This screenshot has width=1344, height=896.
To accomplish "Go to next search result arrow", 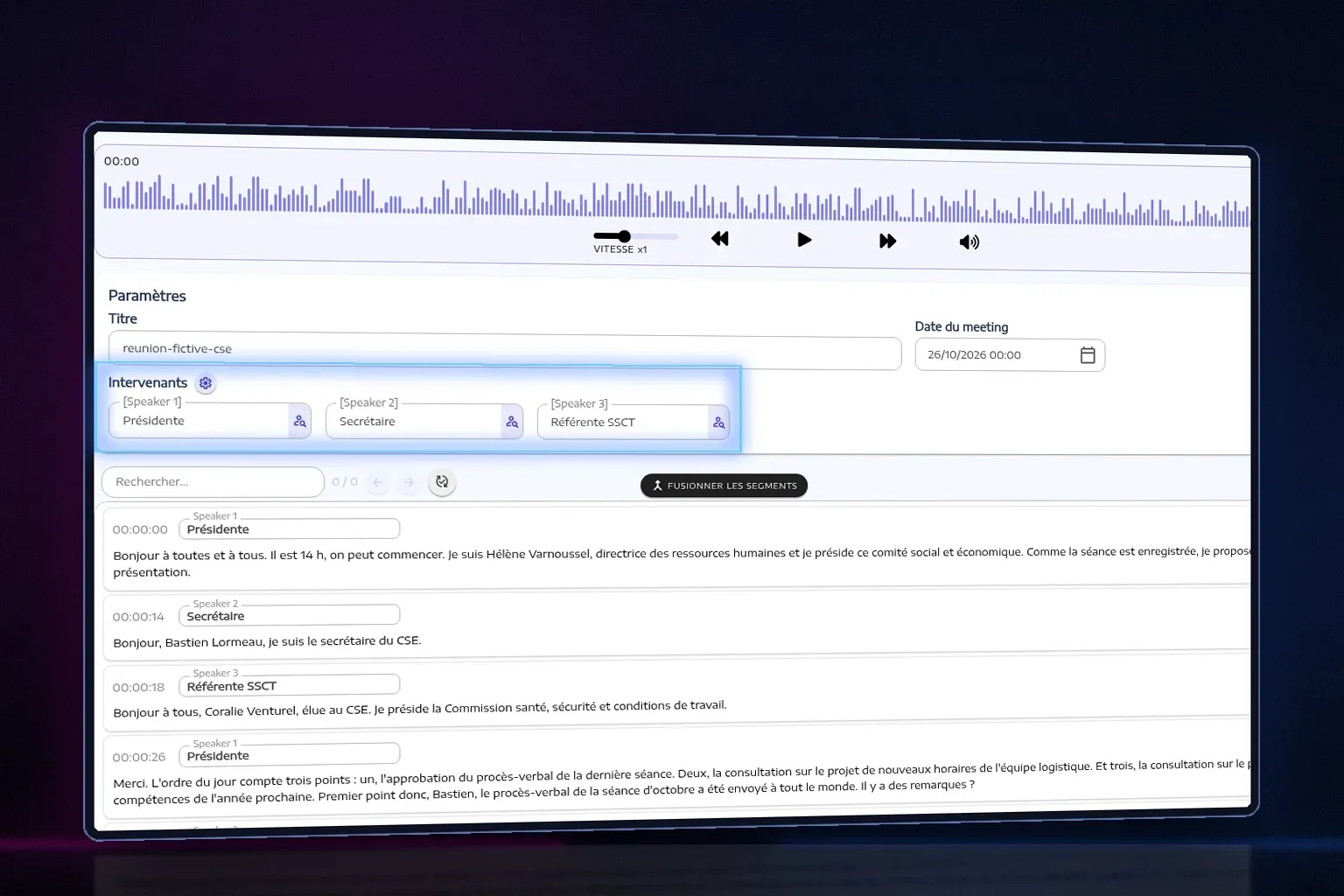I will coord(409,482).
